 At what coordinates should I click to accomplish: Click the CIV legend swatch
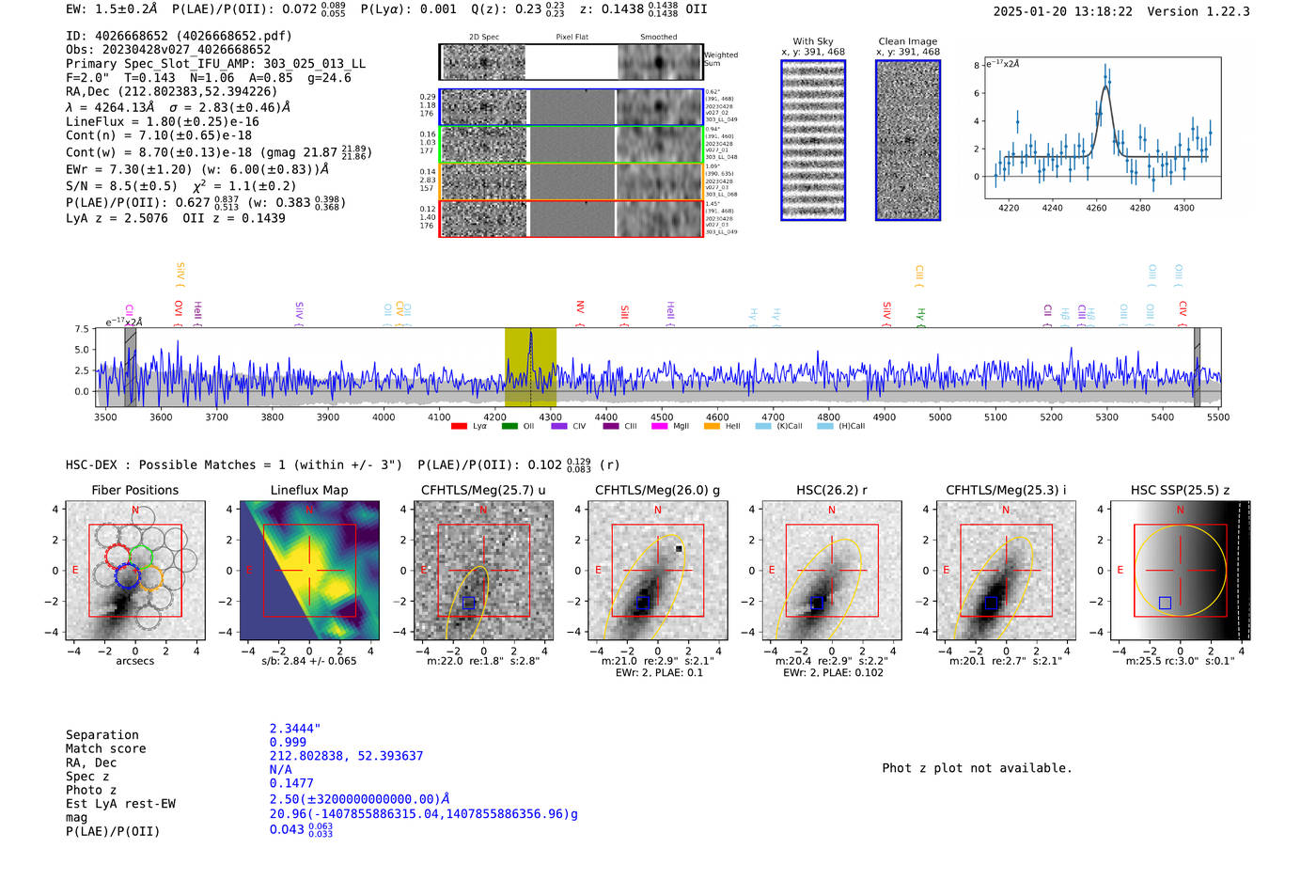[559, 426]
